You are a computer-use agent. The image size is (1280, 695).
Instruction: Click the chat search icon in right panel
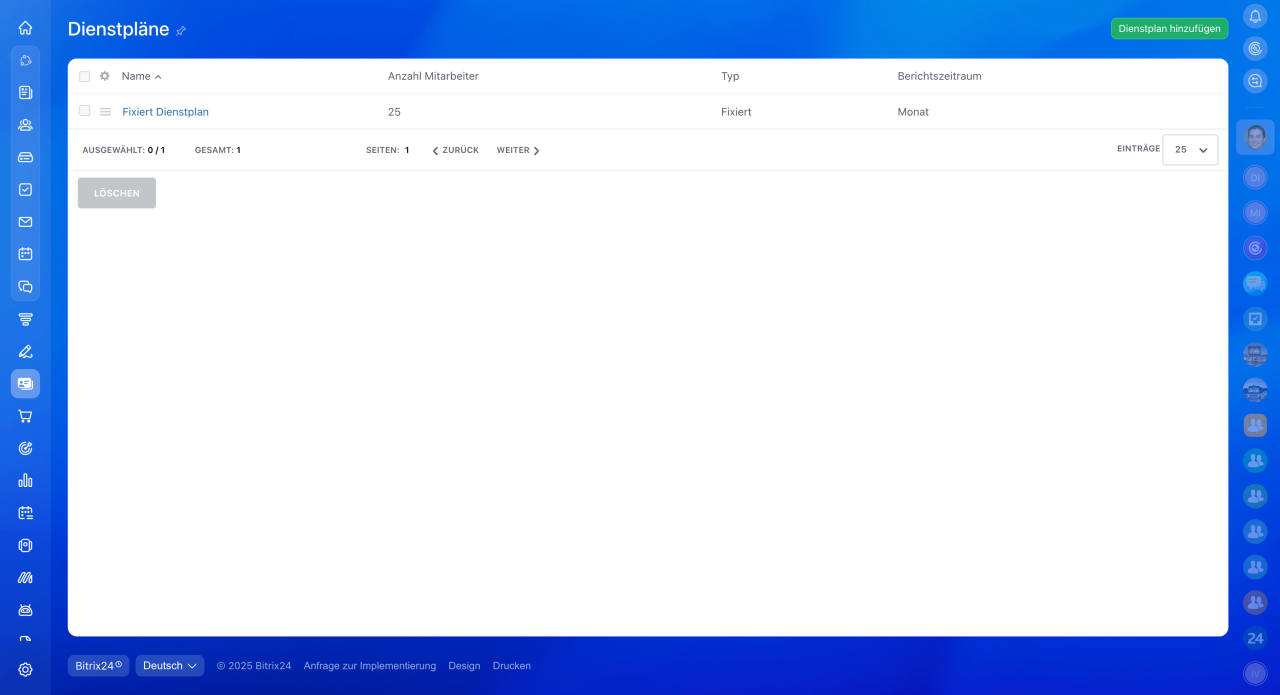(1255, 80)
